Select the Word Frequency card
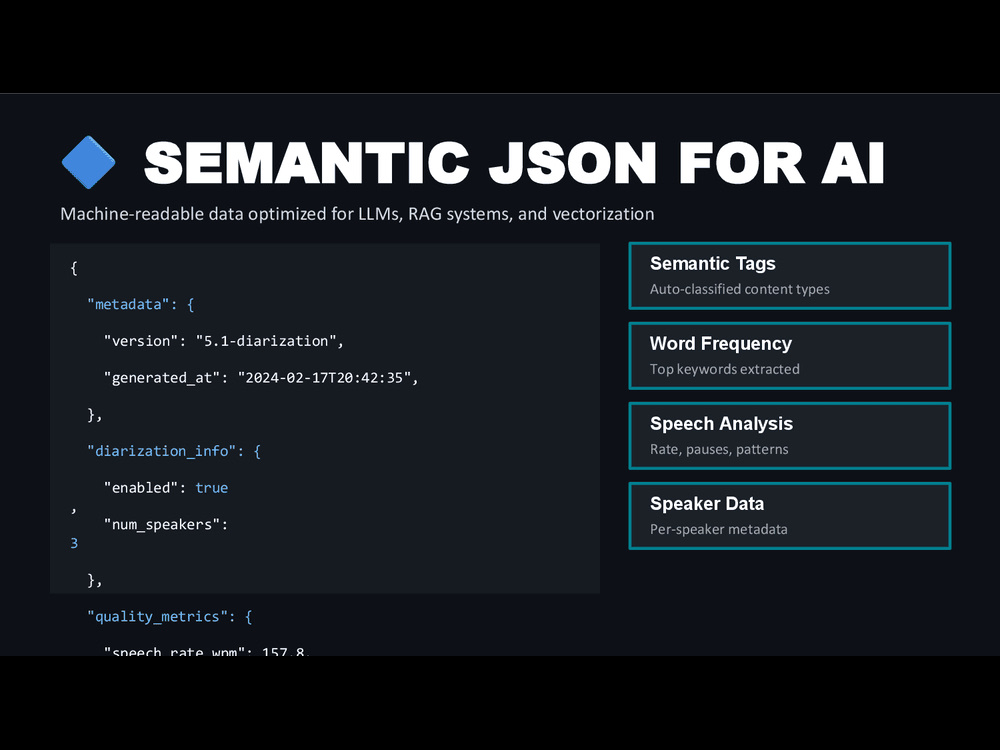The image size is (1000, 750). (790, 356)
